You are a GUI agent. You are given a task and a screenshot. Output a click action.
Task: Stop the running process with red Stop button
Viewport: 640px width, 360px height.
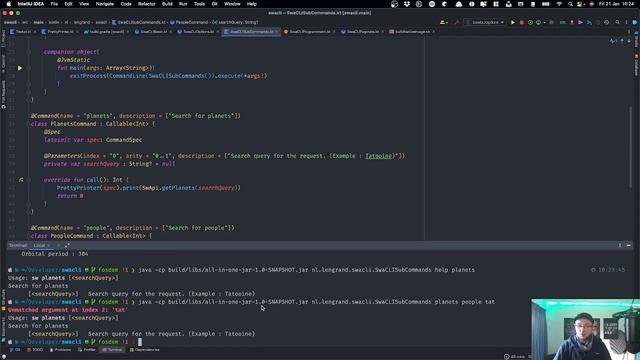tap(522, 22)
